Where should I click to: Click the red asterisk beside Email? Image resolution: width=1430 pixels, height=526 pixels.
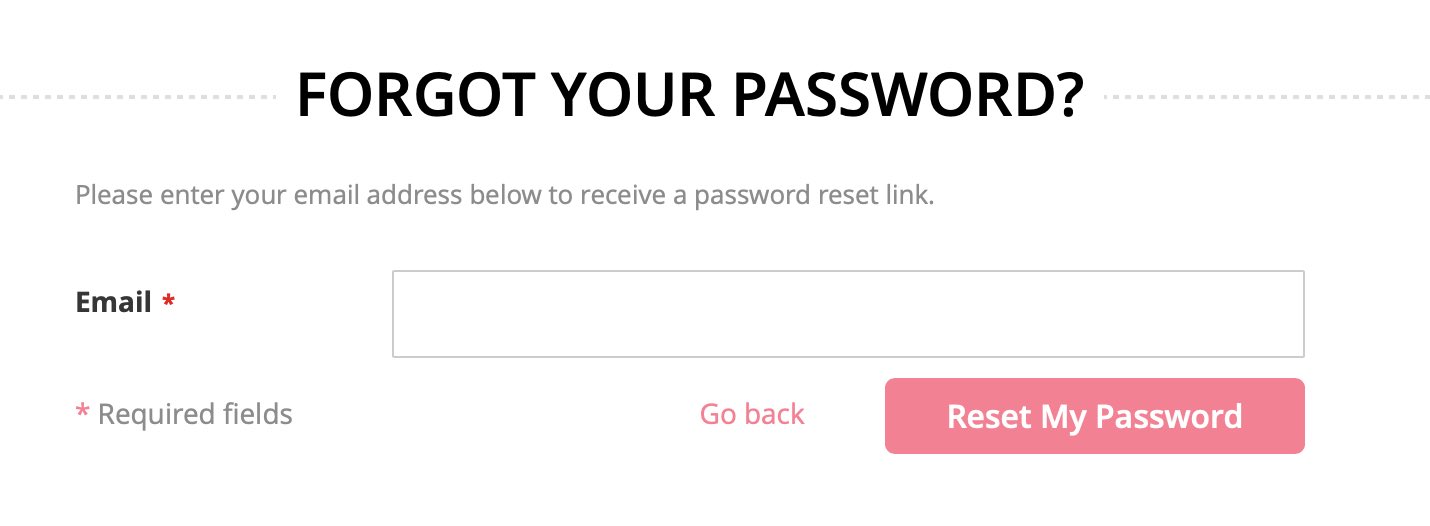pyautogui.click(x=168, y=302)
